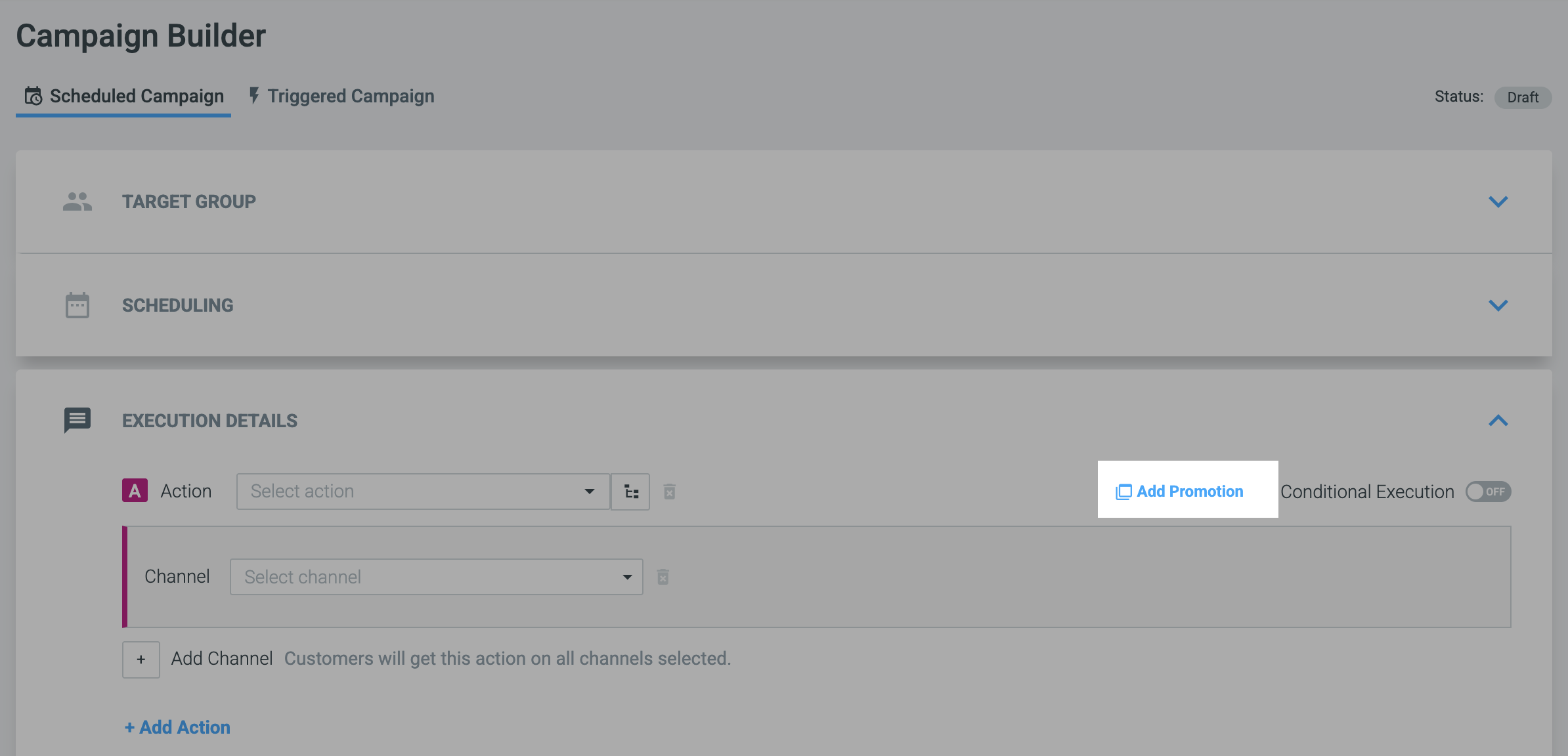Delete the channel using trash icon
The height and width of the screenshot is (756, 1568).
663,577
